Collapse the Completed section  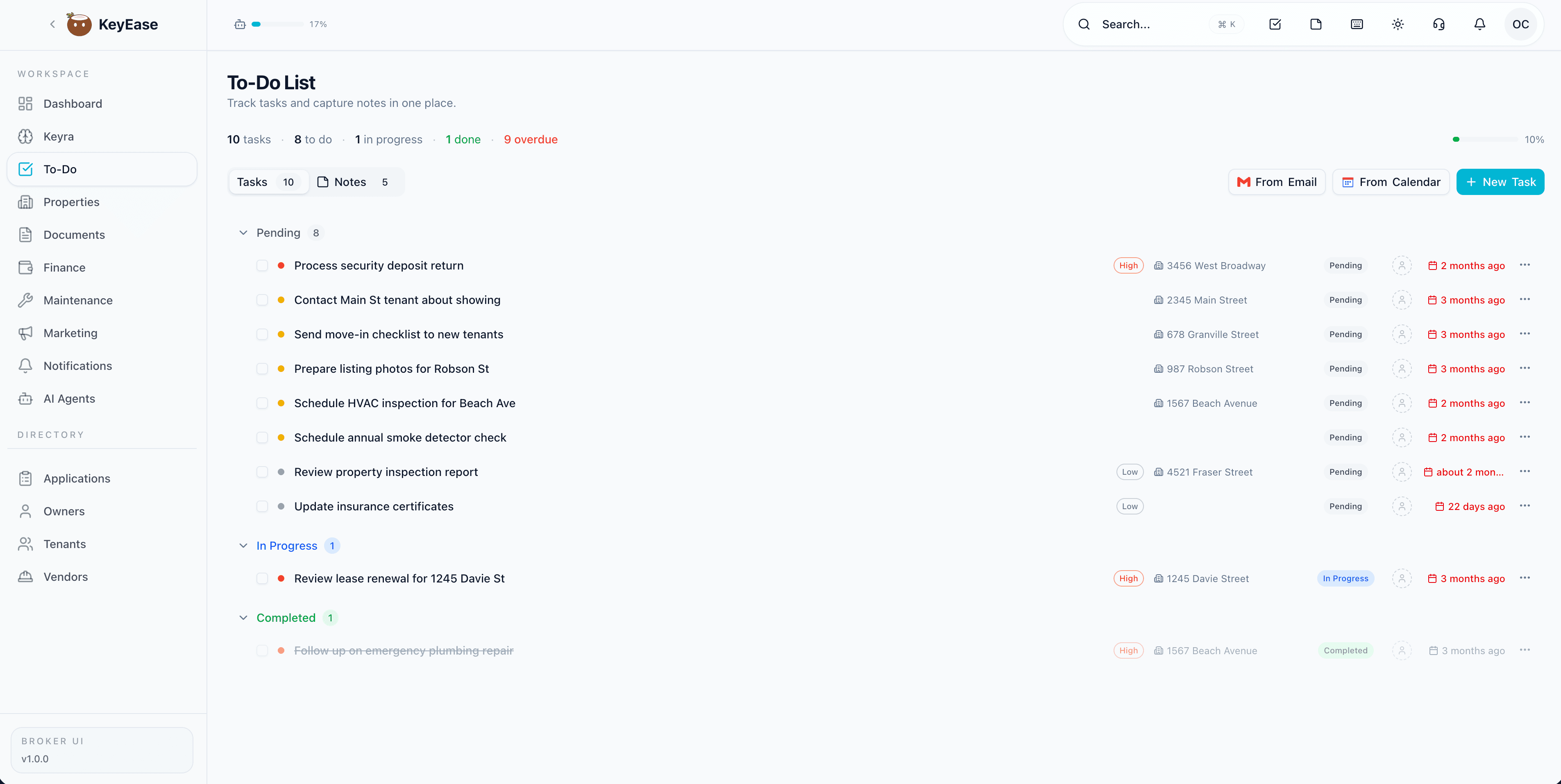pos(243,617)
